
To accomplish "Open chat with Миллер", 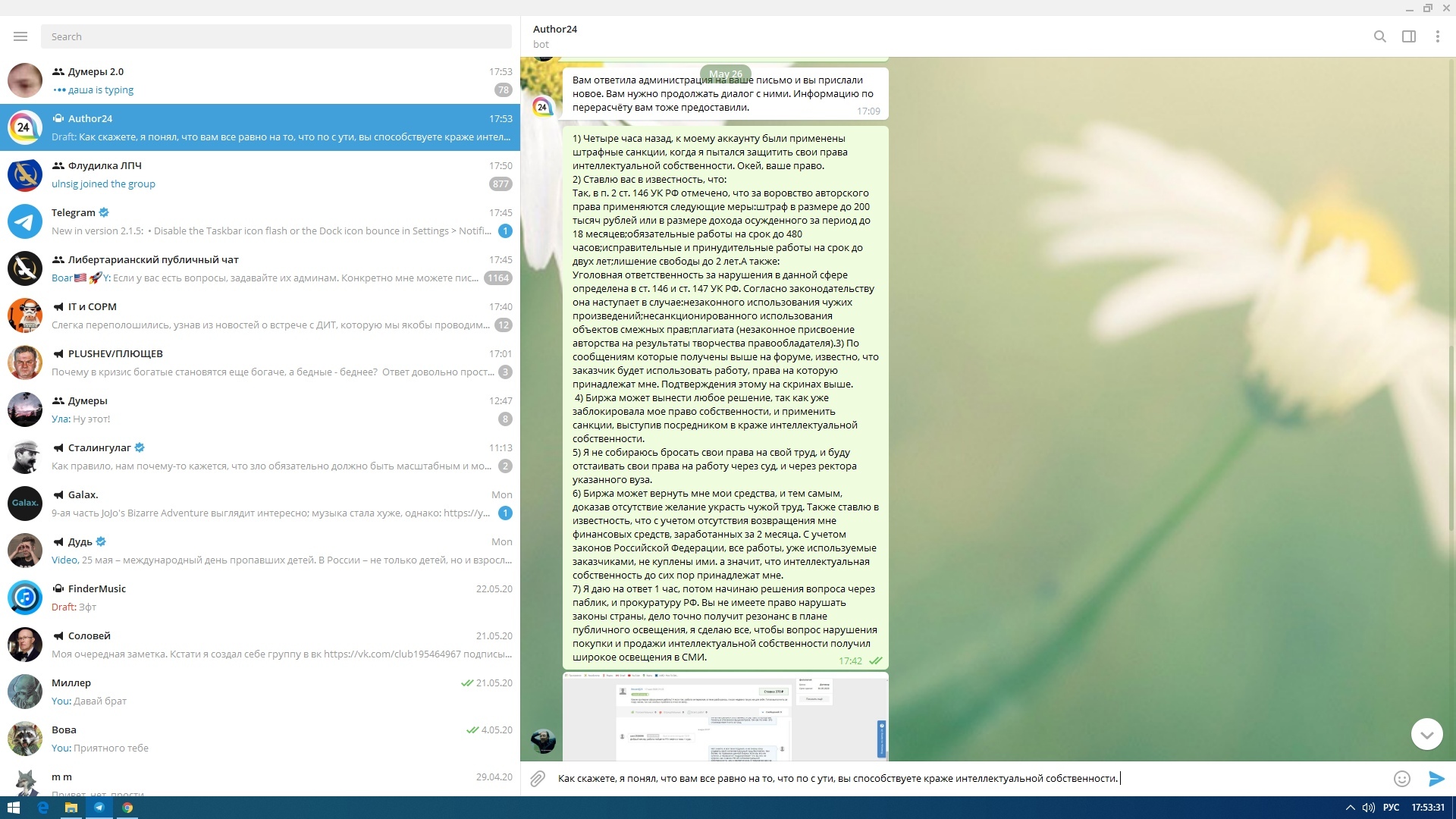I will click(x=260, y=692).
